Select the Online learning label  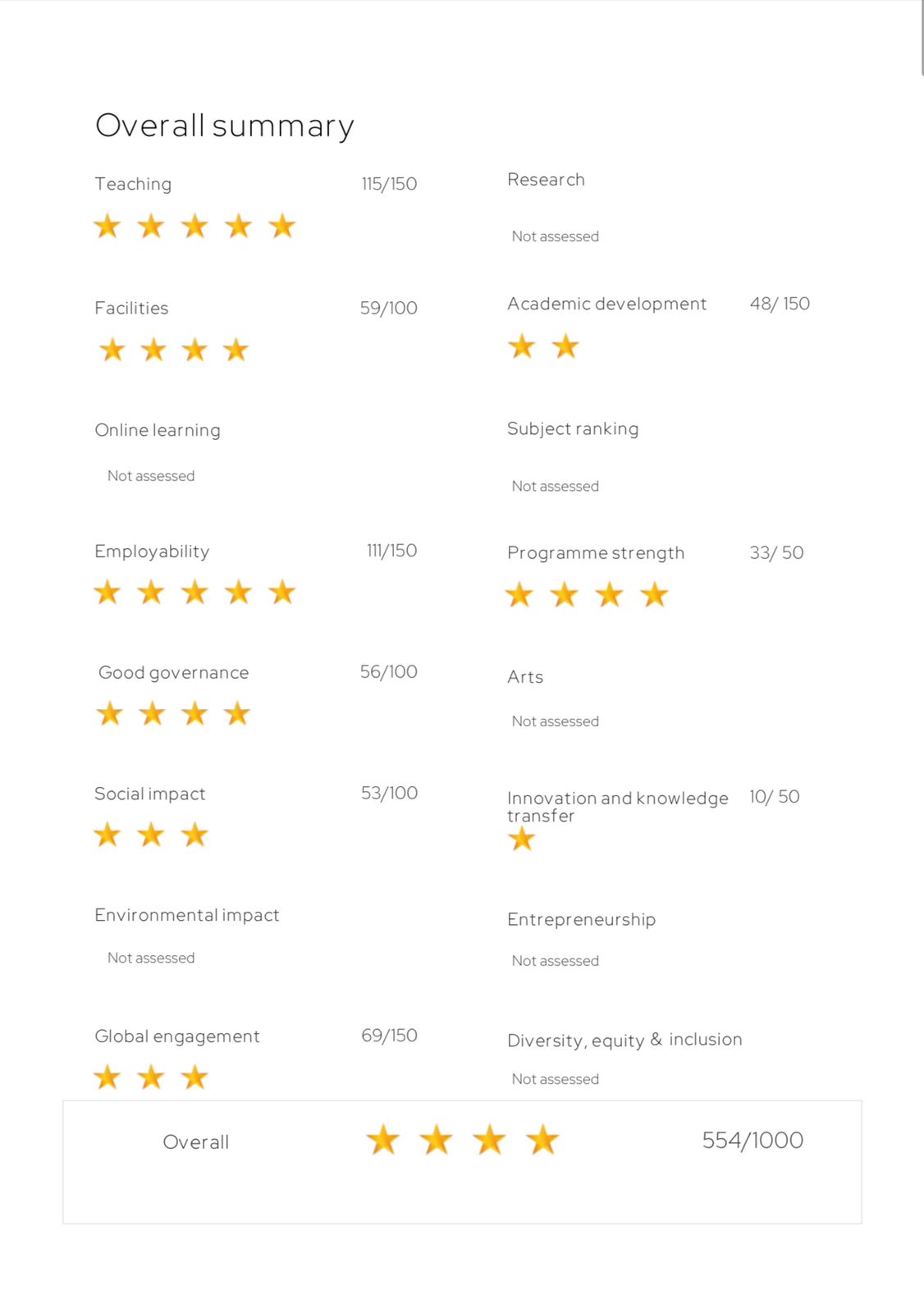click(x=158, y=430)
